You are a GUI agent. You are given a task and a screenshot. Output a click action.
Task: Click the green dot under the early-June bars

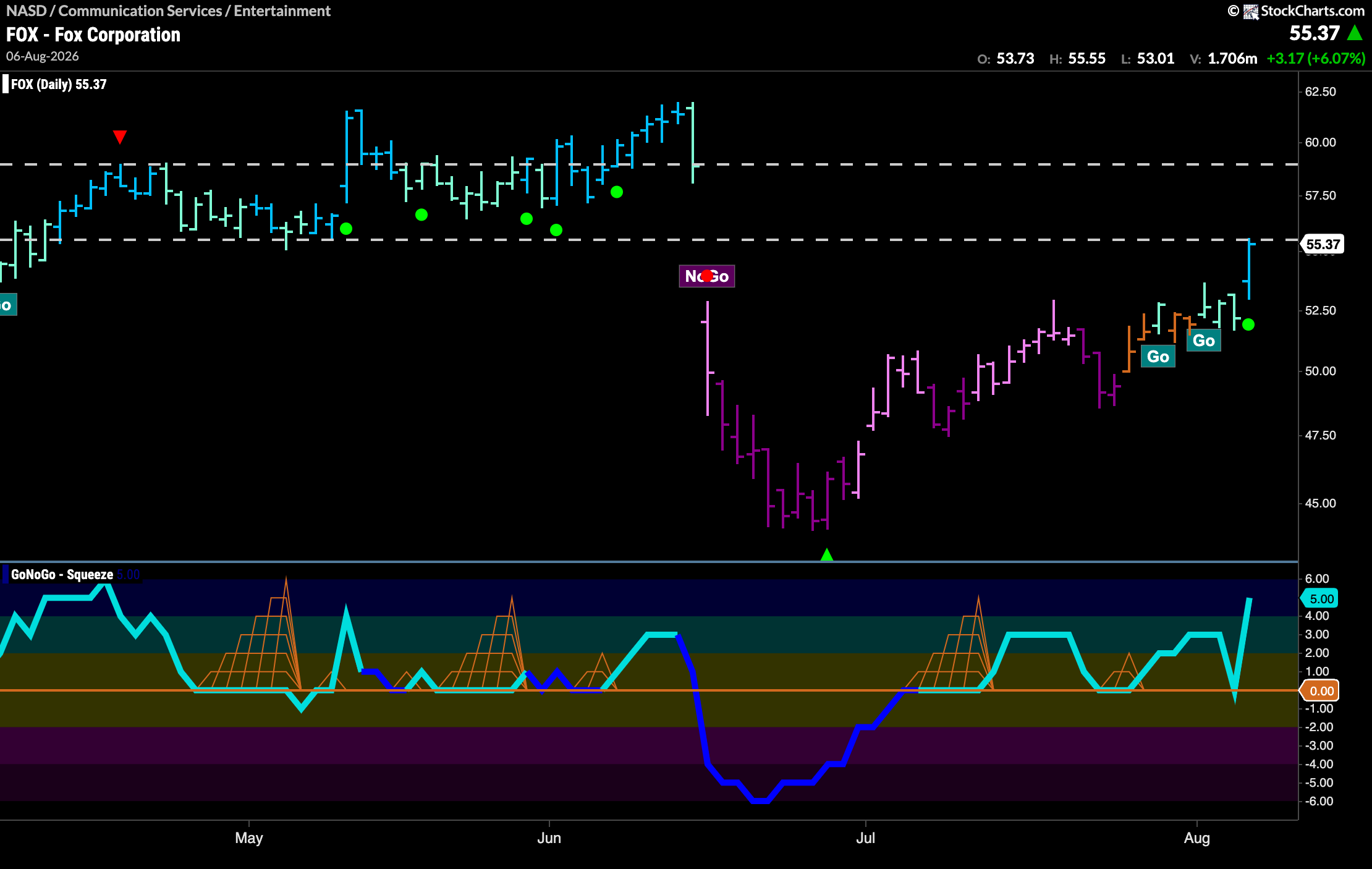[556, 230]
